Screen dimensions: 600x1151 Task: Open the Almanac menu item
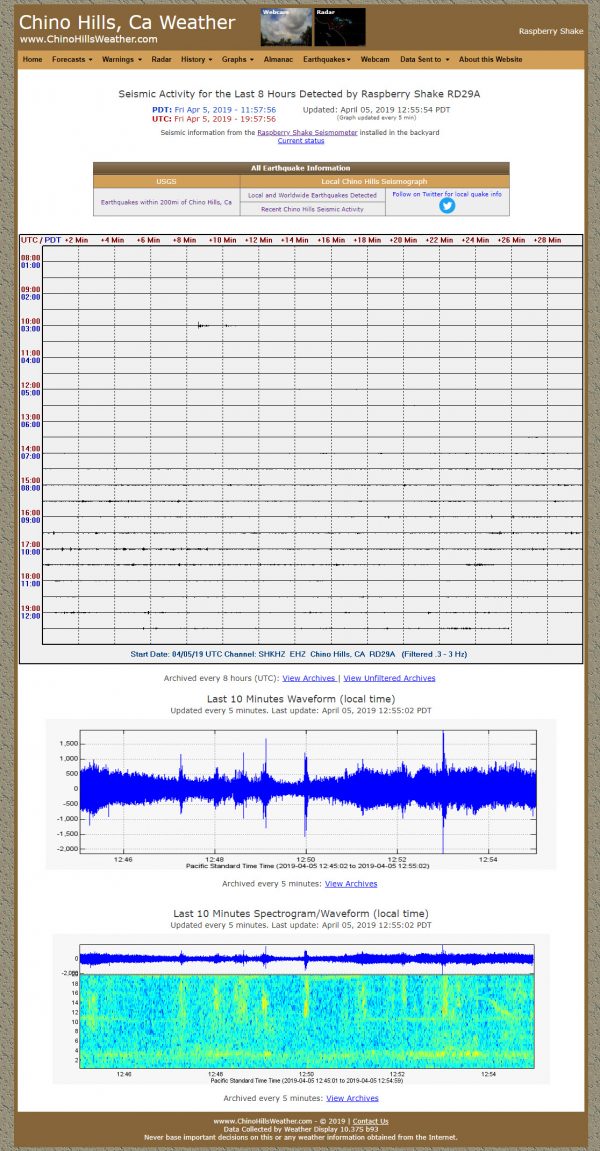point(278,59)
